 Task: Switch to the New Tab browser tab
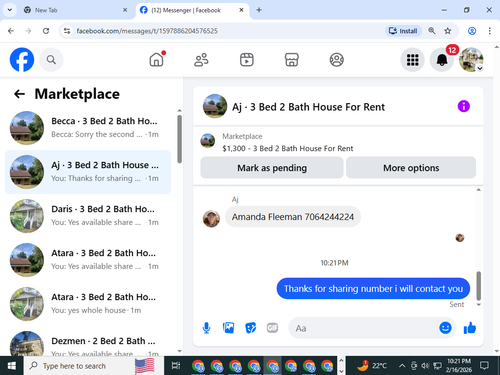click(75, 10)
